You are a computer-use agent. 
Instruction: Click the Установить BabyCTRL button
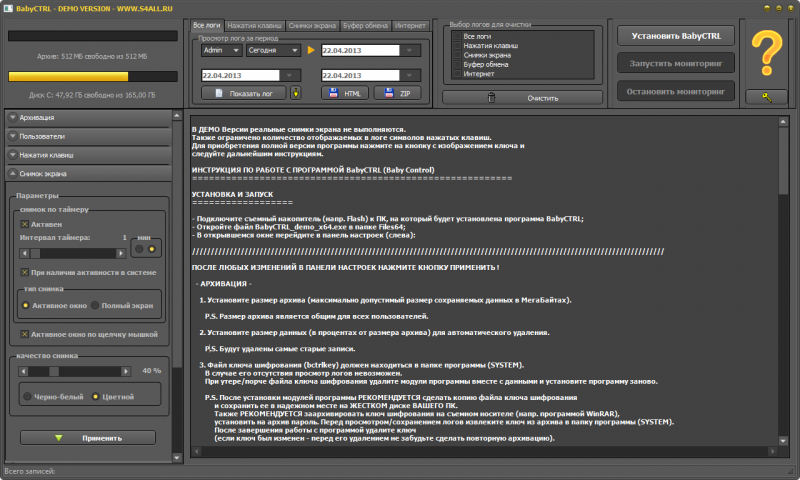(x=676, y=36)
